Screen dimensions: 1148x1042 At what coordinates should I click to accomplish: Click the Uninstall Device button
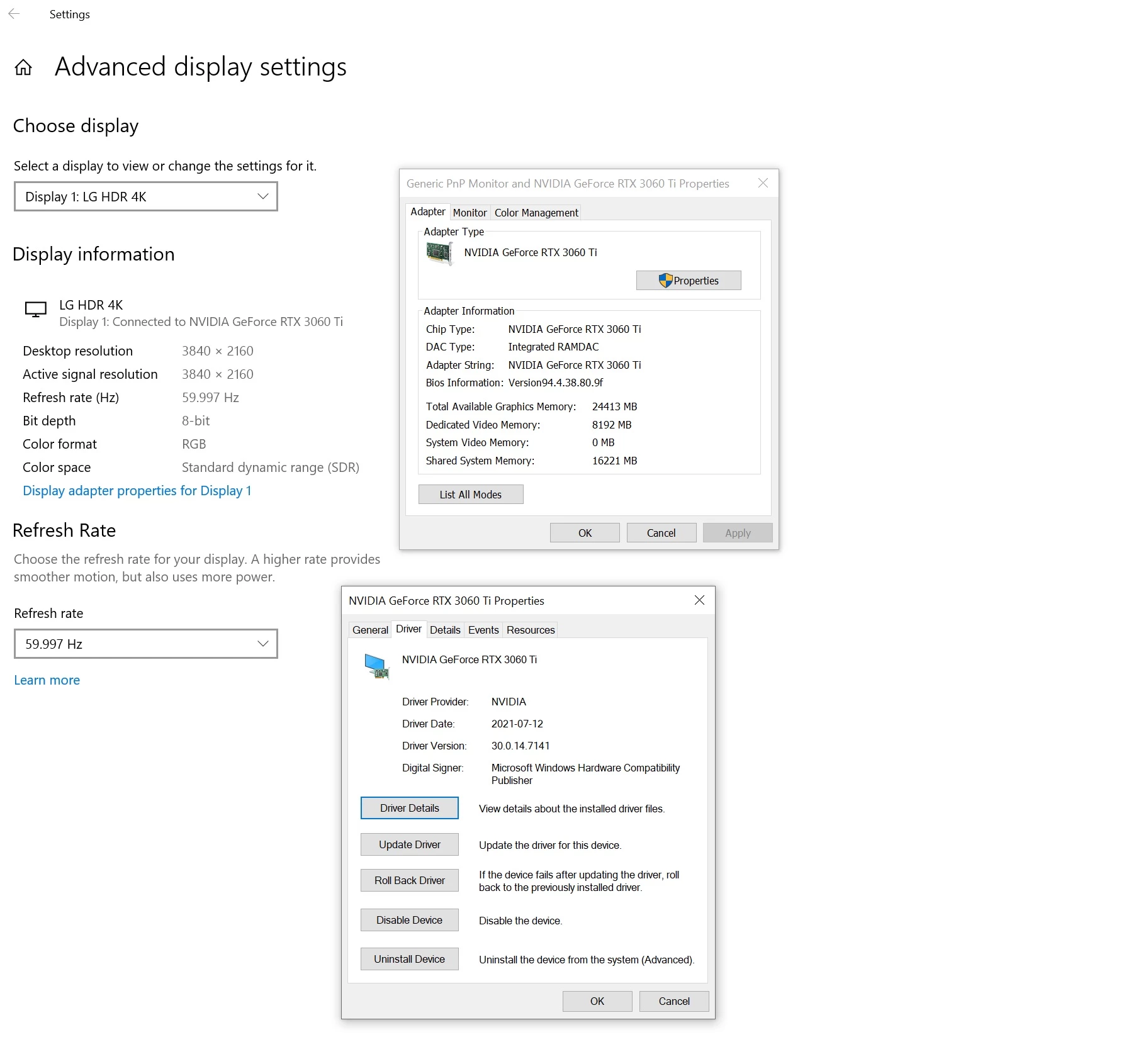point(410,959)
